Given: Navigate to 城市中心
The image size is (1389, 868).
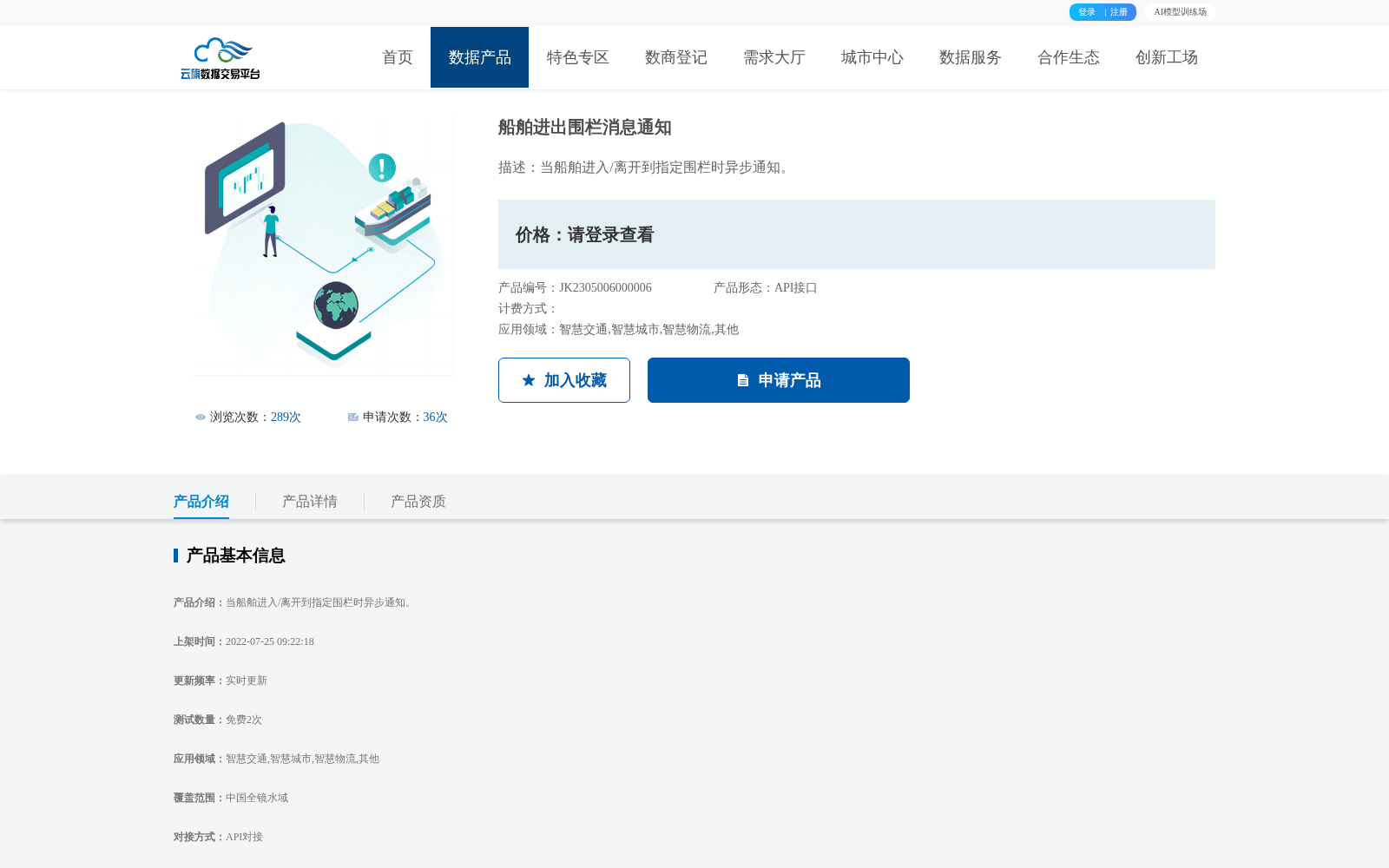Looking at the screenshot, I should point(872,57).
